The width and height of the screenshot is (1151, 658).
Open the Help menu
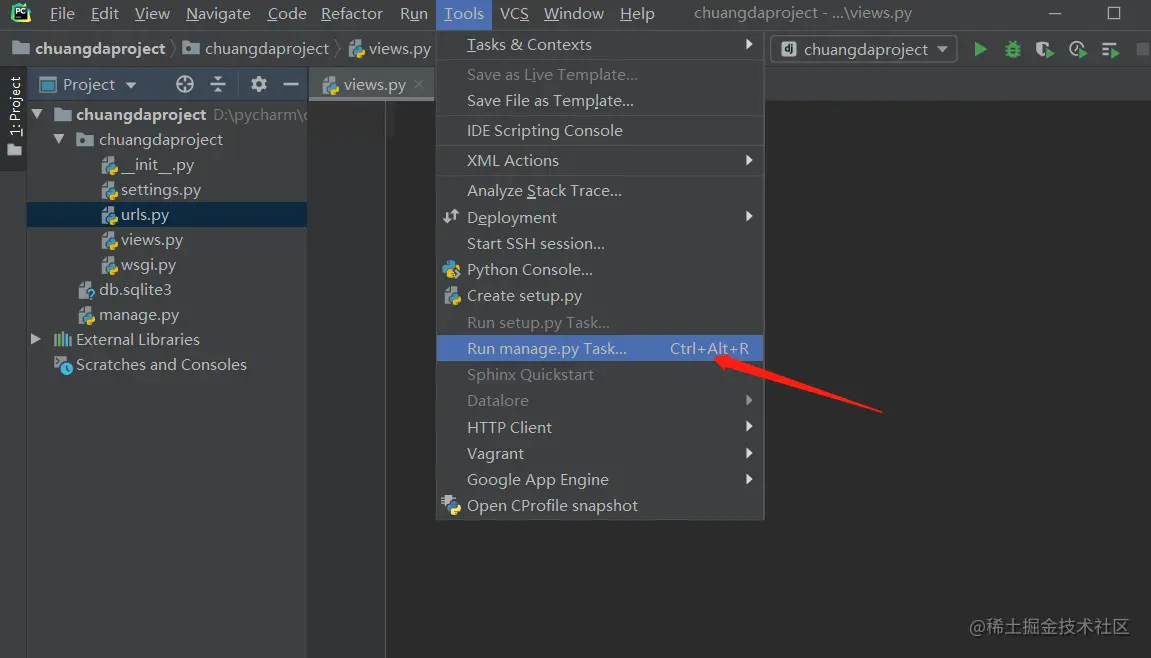pos(637,13)
